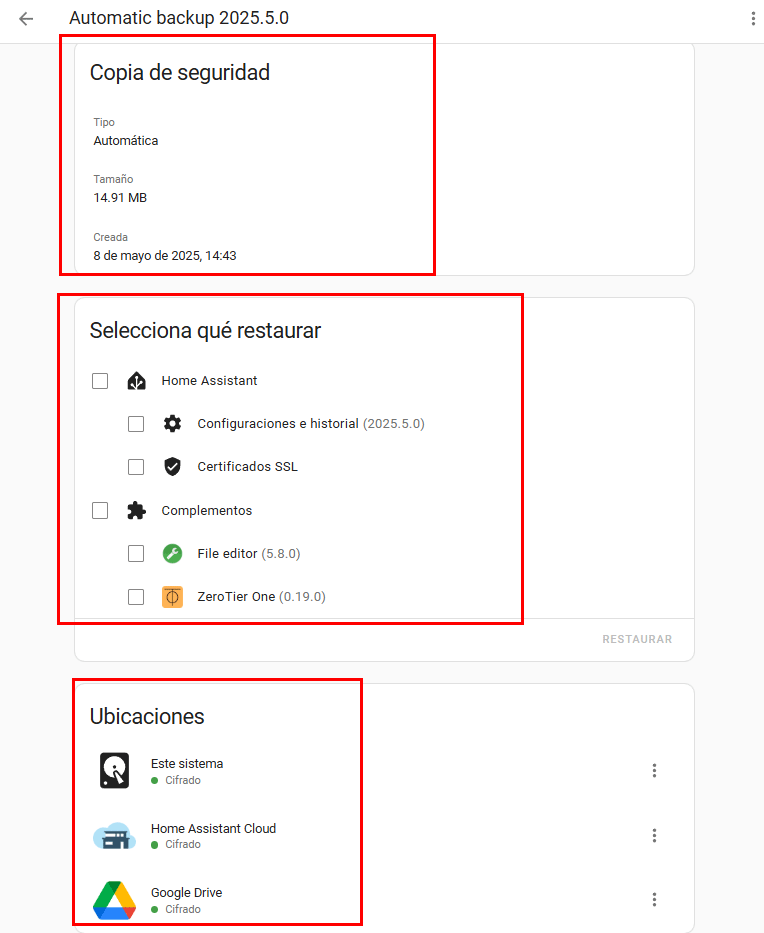Tick the Certificados SSL checkbox

click(136, 467)
